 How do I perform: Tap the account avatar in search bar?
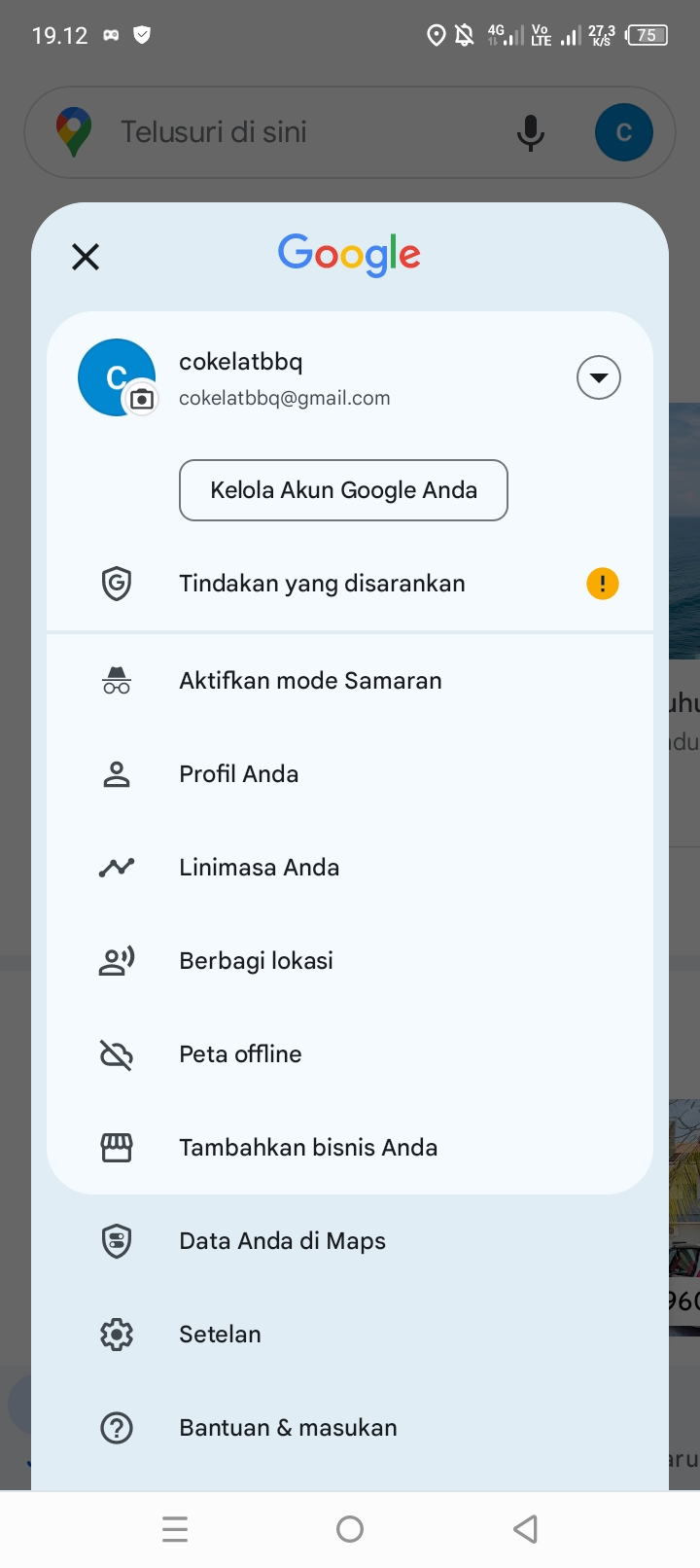(624, 132)
